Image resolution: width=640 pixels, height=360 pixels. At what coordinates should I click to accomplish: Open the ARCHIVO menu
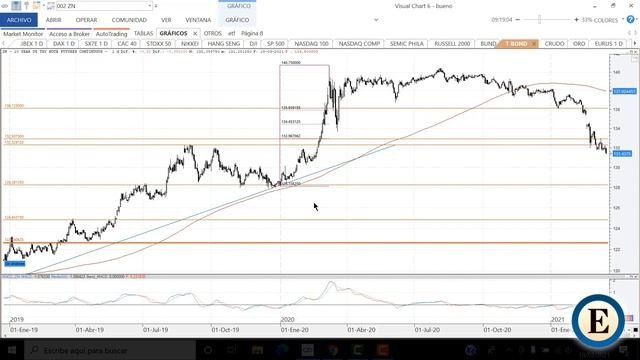click(19, 20)
